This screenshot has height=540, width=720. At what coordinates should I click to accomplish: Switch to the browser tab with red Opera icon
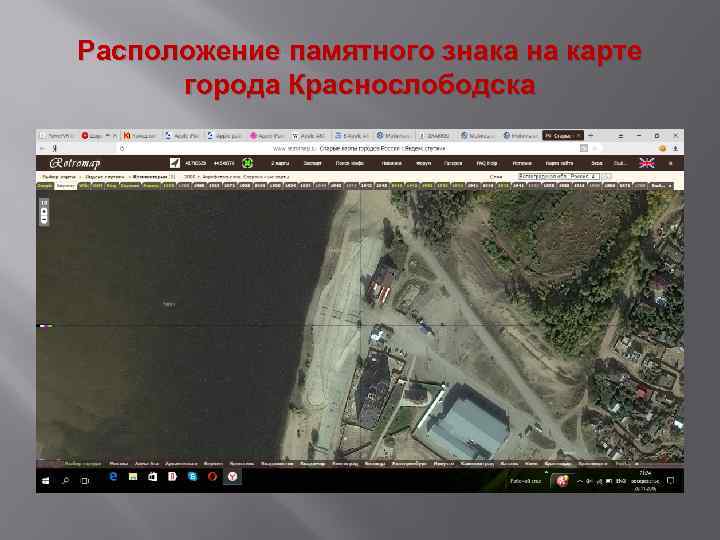(x=97, y=136)
